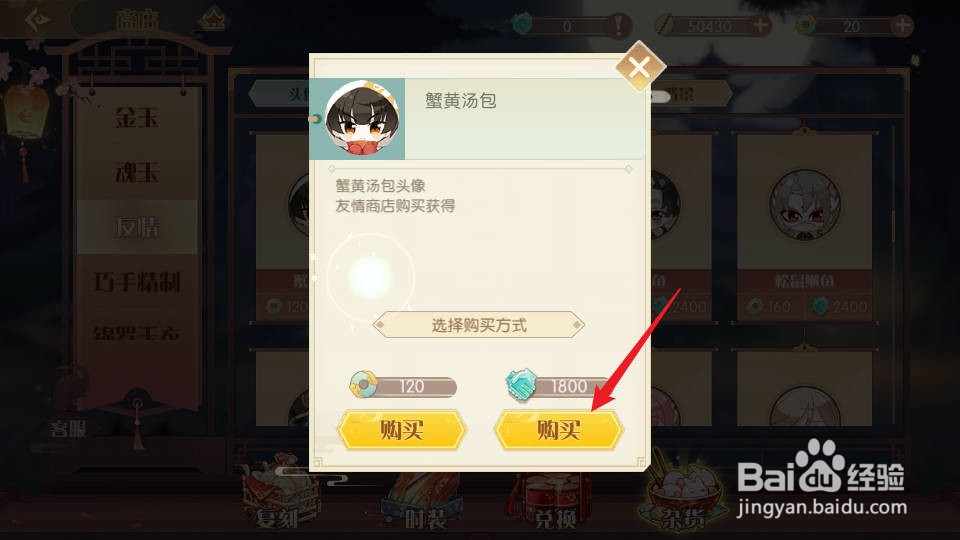Add more jade currency with plus

point(902,26)
